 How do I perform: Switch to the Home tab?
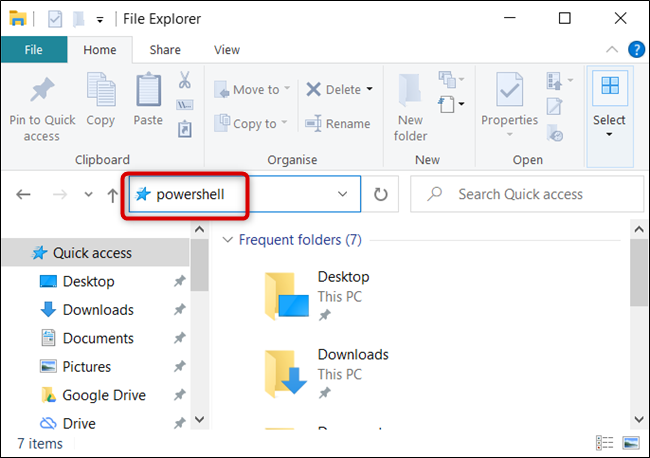click(100, 50)
